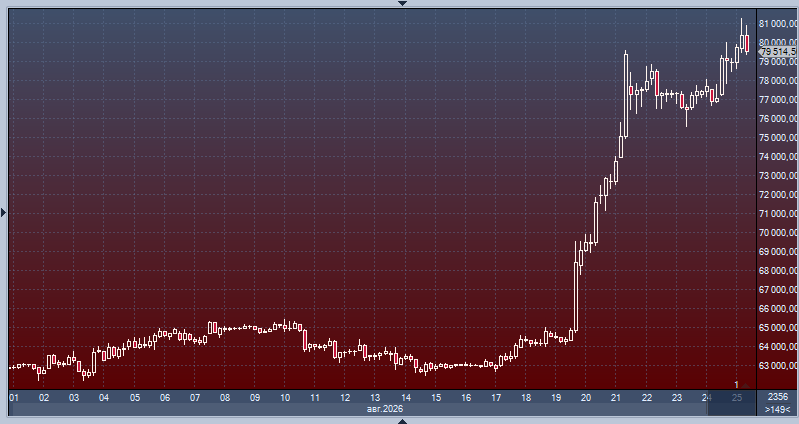Image resolution: width=799 pixels, height=424 pixels.
Task: Click the bottom panel expand arrow
Action: click(x=402, y=421)
